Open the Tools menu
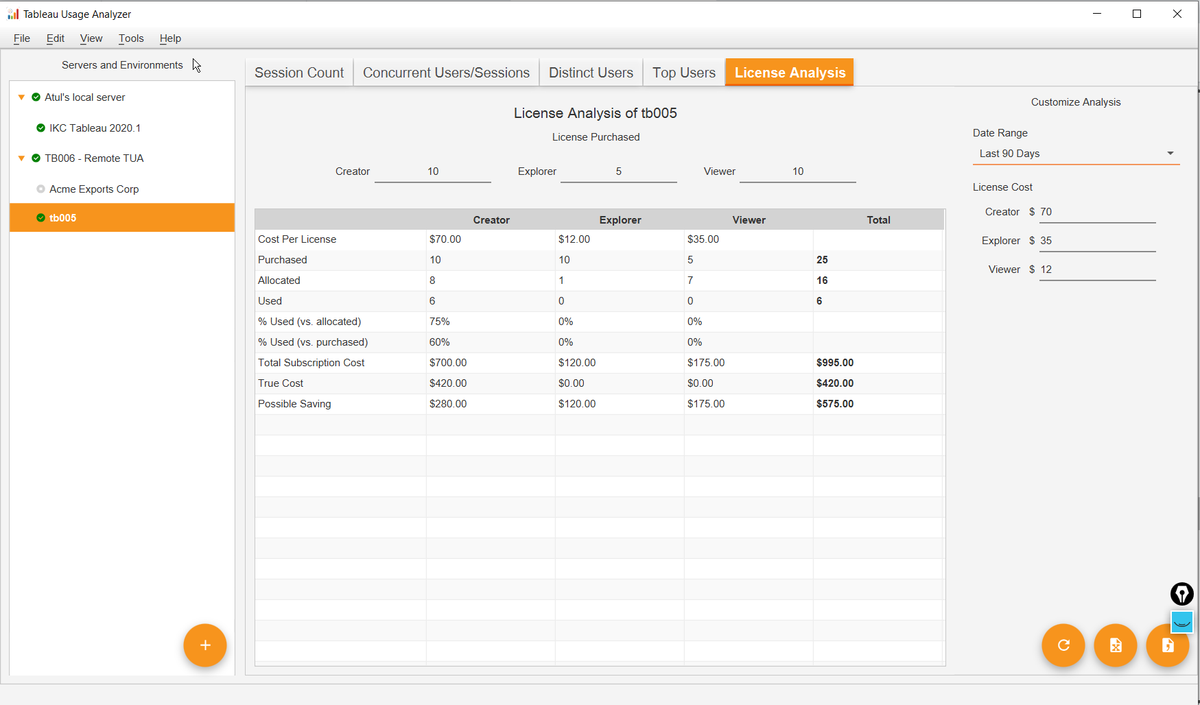The height and width of the screenshot is (705, 1200). tap(131, 38)
